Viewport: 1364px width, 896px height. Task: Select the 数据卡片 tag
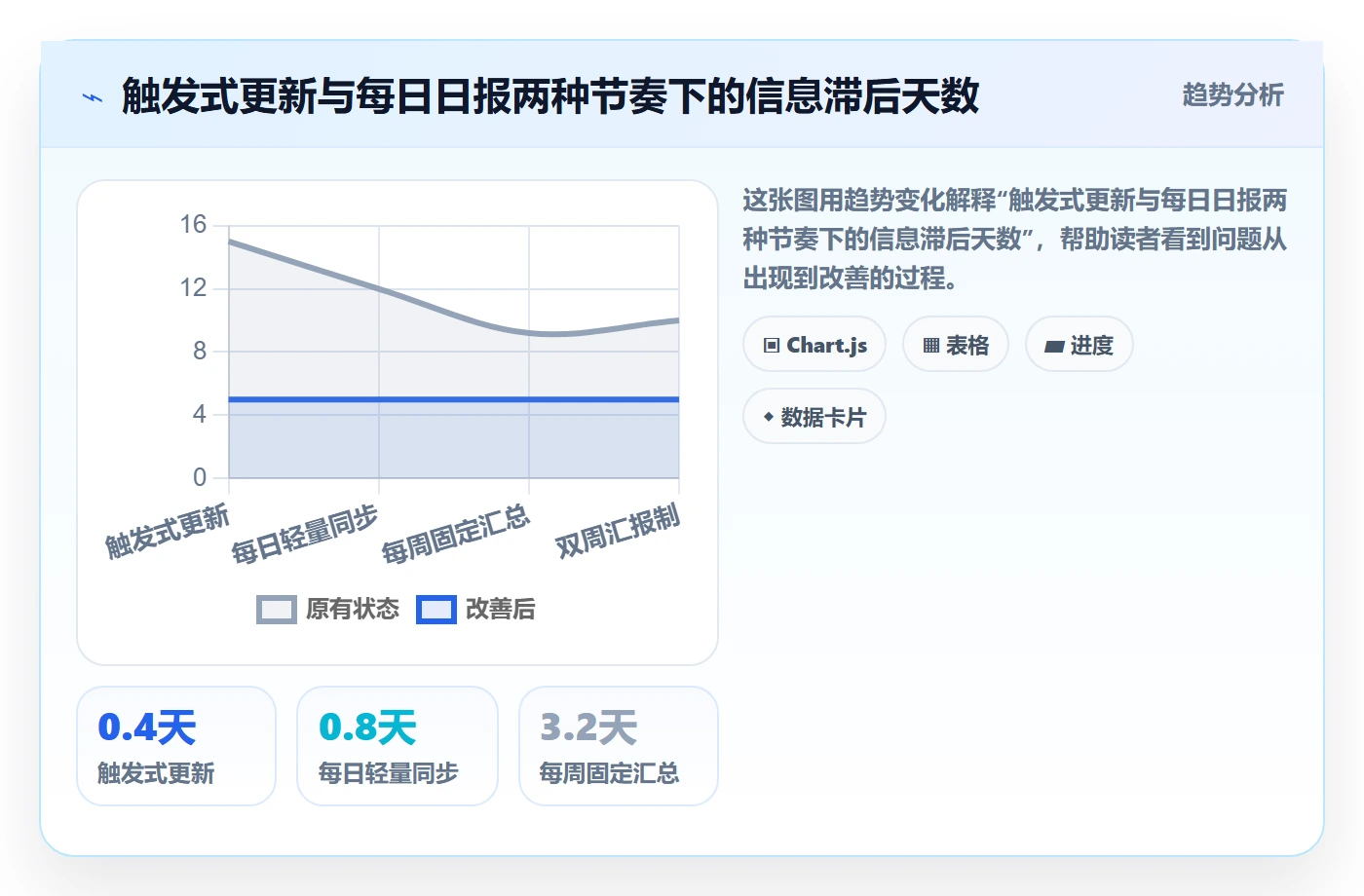[x=815, y=417]
